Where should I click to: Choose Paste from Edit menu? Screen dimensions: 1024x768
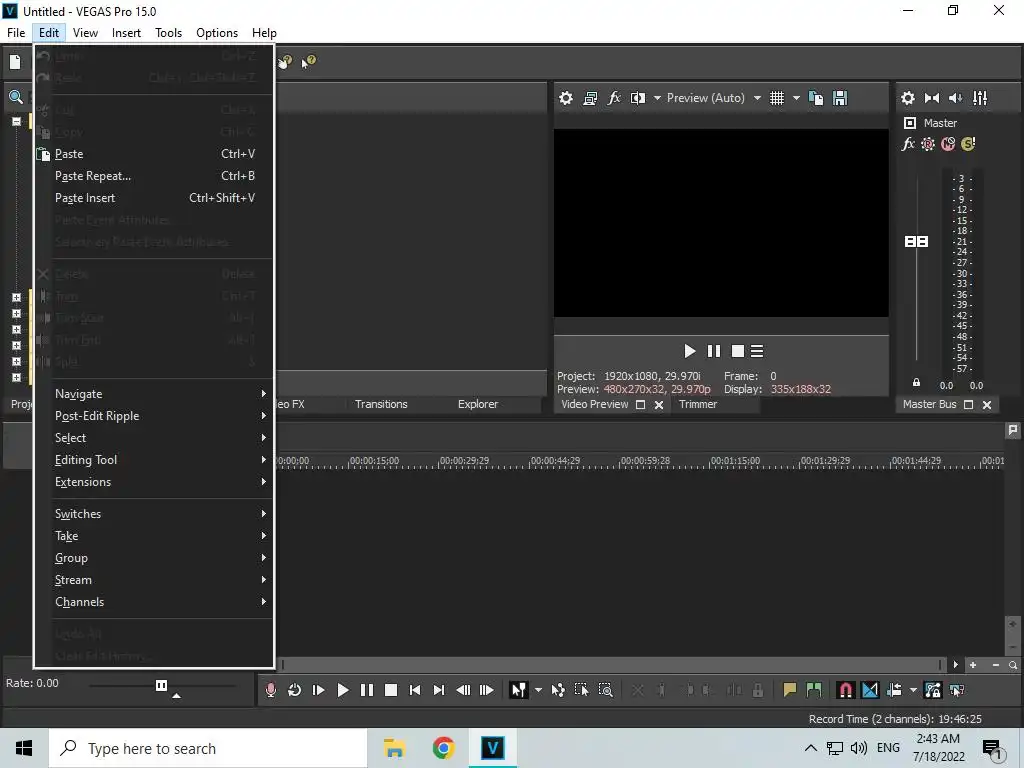(x=153, y=154)
